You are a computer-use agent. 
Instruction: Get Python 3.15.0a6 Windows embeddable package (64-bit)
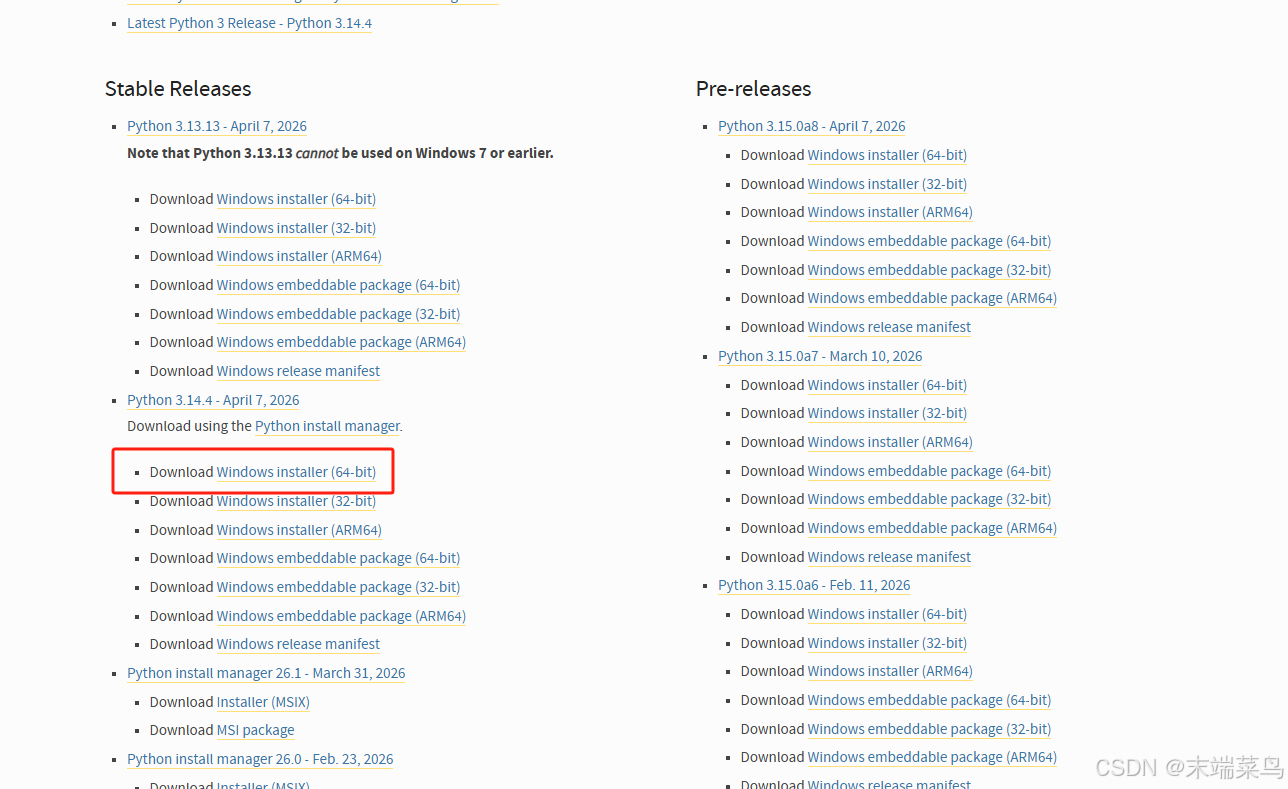coord(929,700)
